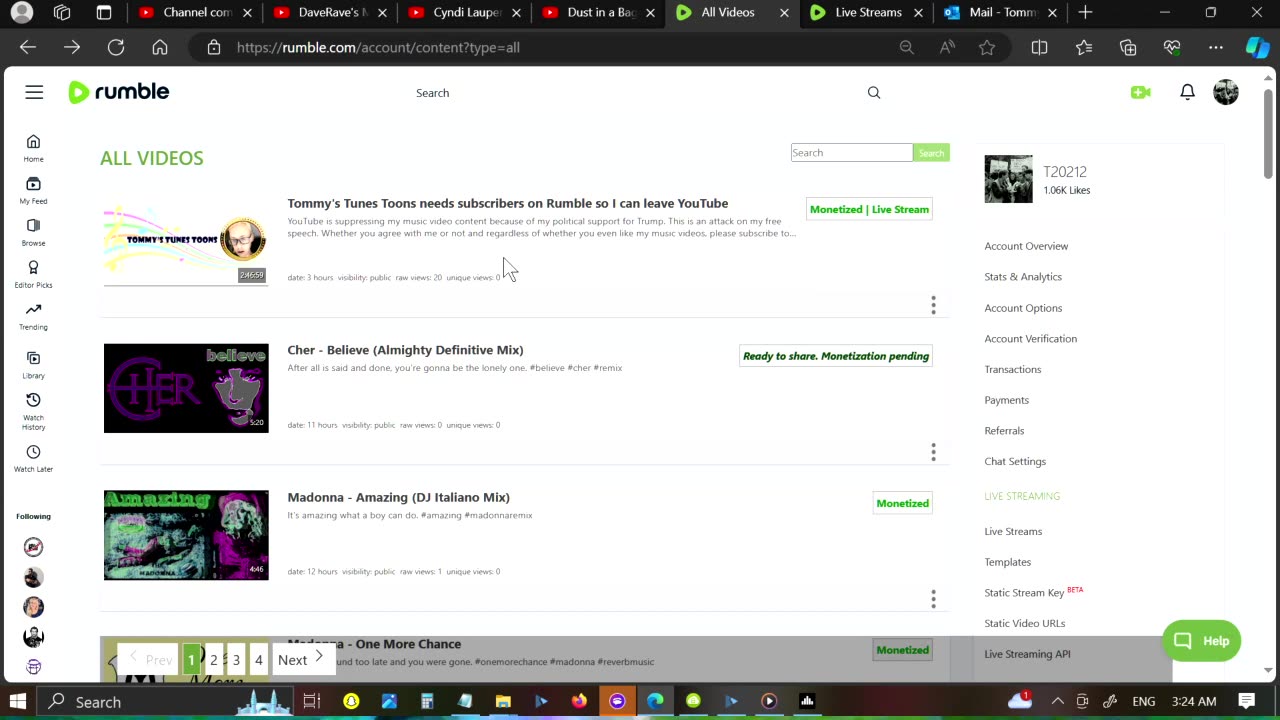Open Account Verification link
Image resolution: width=1280 pixels, height=720 pixels.
click(x=1030, y=339)
